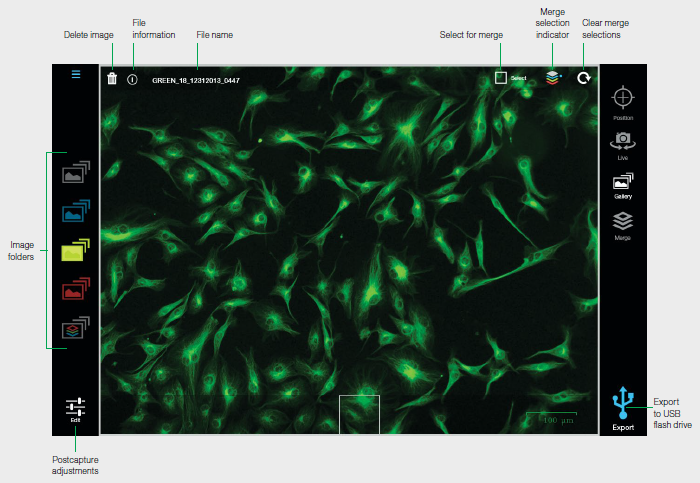Select the blue image folder
This screenshot has width=700, height=483.
point(76,210)
